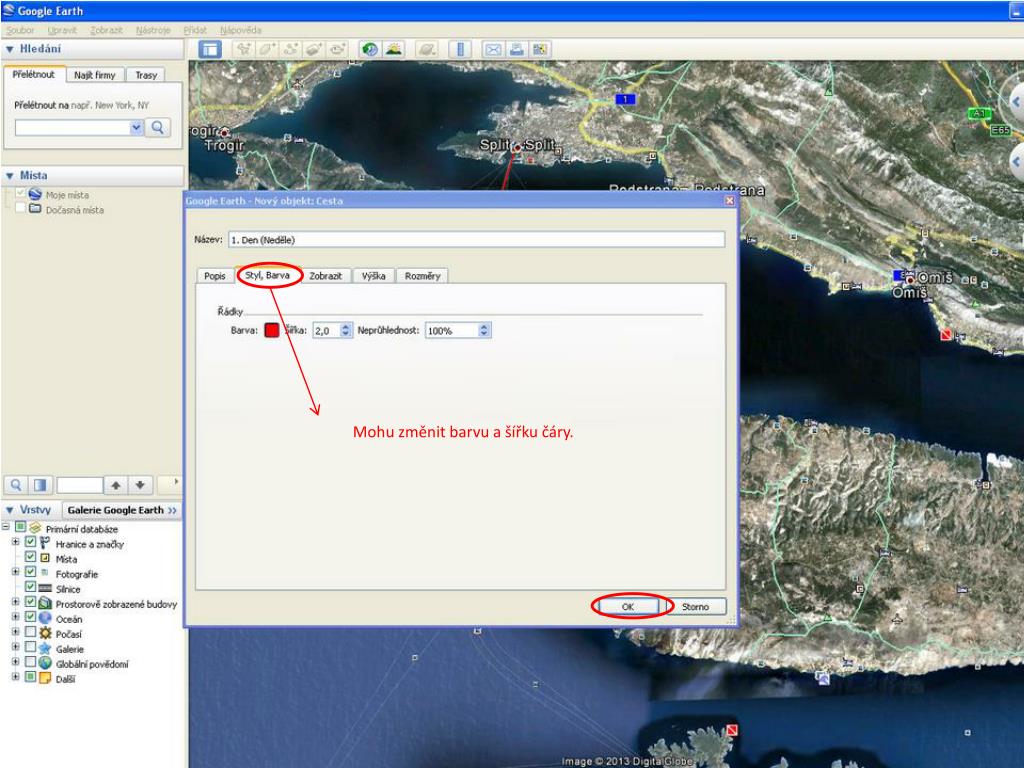Image resolution: width=1024 pixels, height=768 pixels.
Task: Click the panel view icon below Místa panel
Action: (x=40, y=485)
